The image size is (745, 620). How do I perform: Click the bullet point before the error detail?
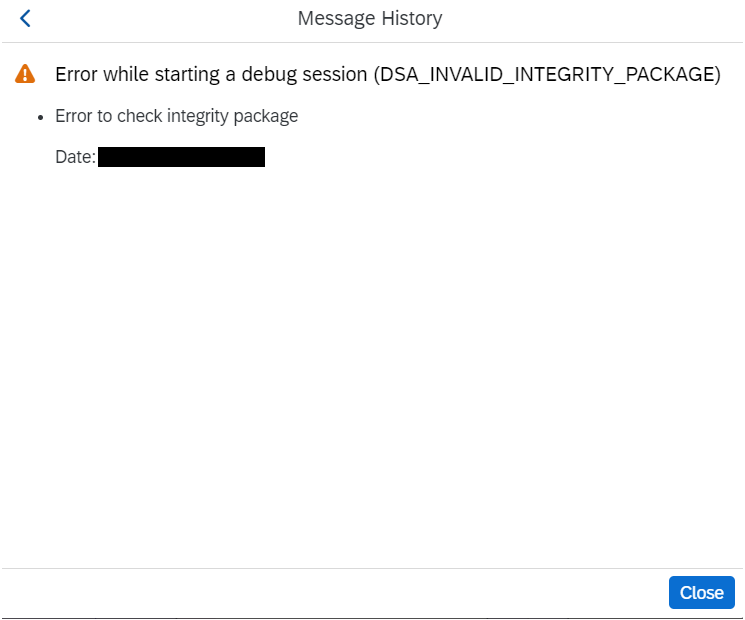pos(40,117)
